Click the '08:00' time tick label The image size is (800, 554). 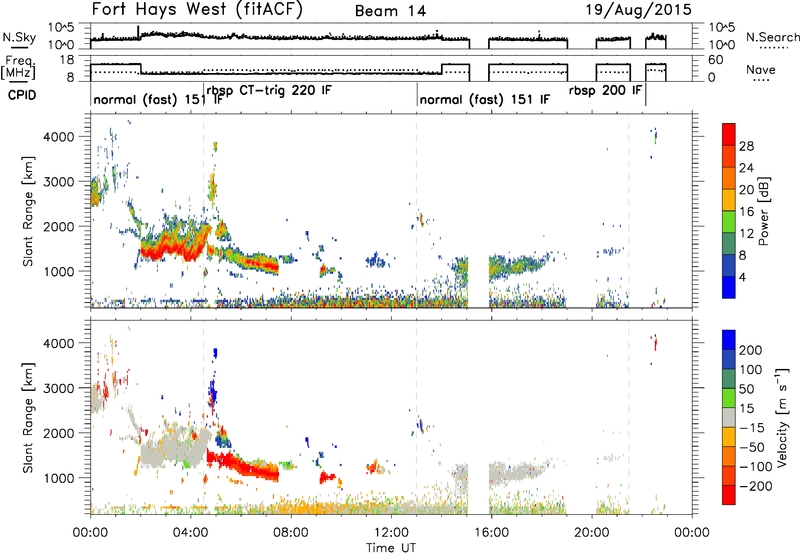tap(291, 533)
